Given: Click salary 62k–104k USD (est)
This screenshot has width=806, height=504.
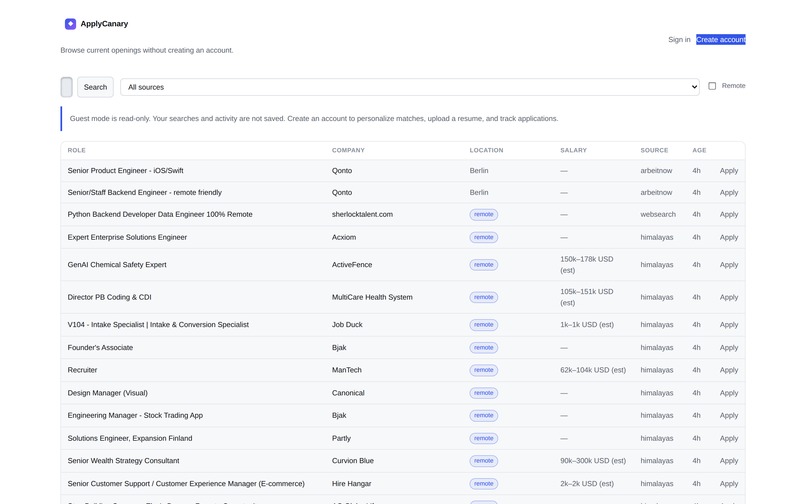Looking at the screenshot, I should pyautogui.click(x=593, y=370).
